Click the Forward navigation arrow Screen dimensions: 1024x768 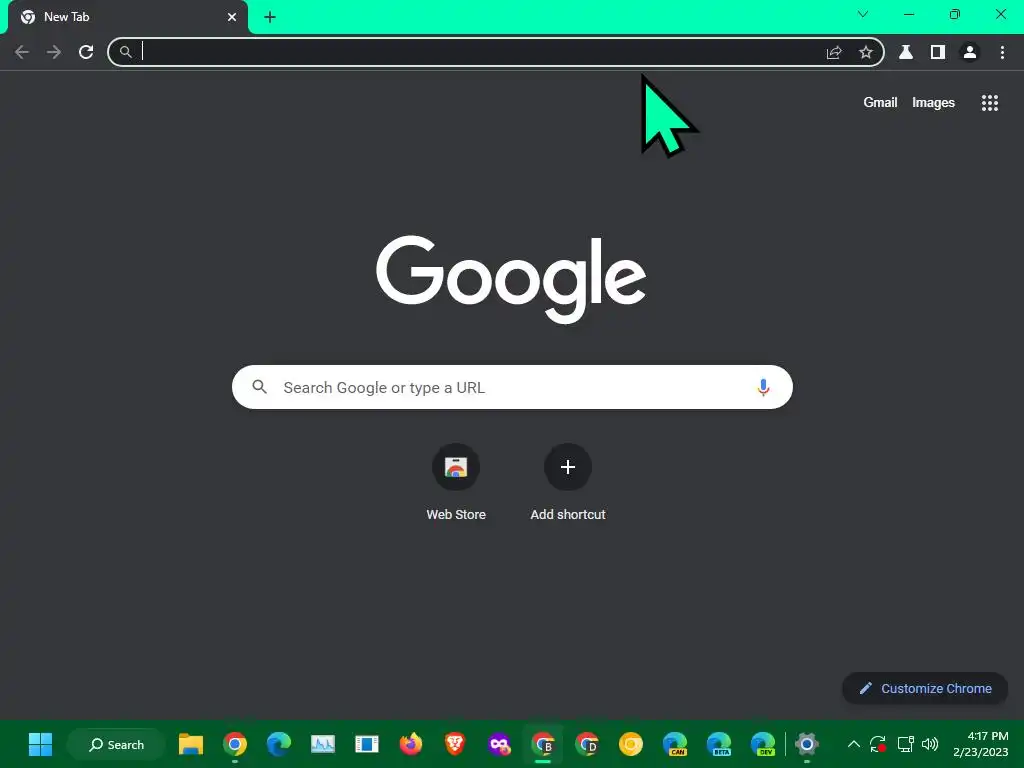[x=54, y=52]
